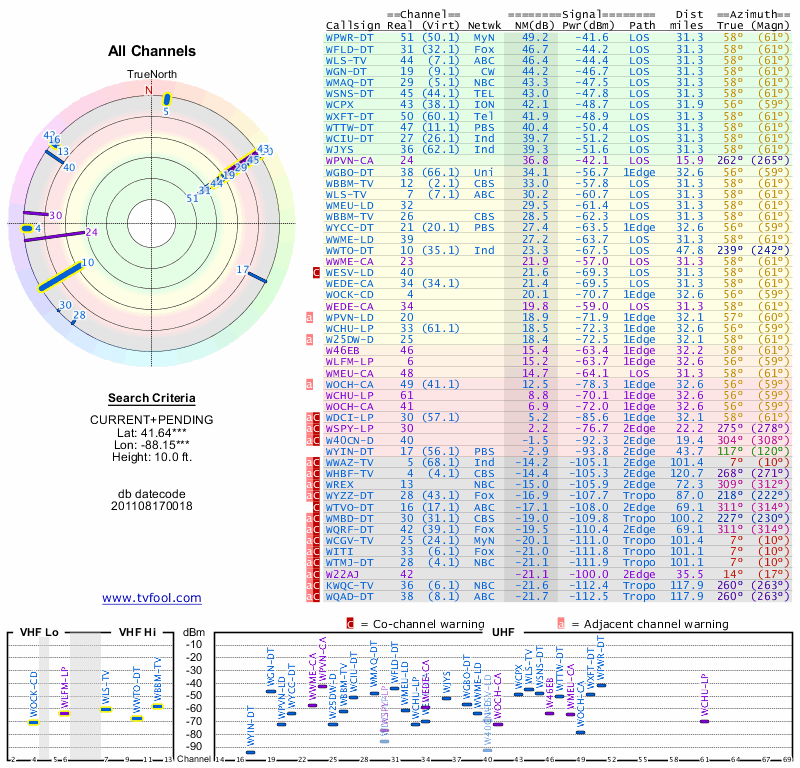The height and width of the screenshot is (768, 800).
Task: Select callsign 'WTTW-DT' in the table
Action: click(349, 128)
